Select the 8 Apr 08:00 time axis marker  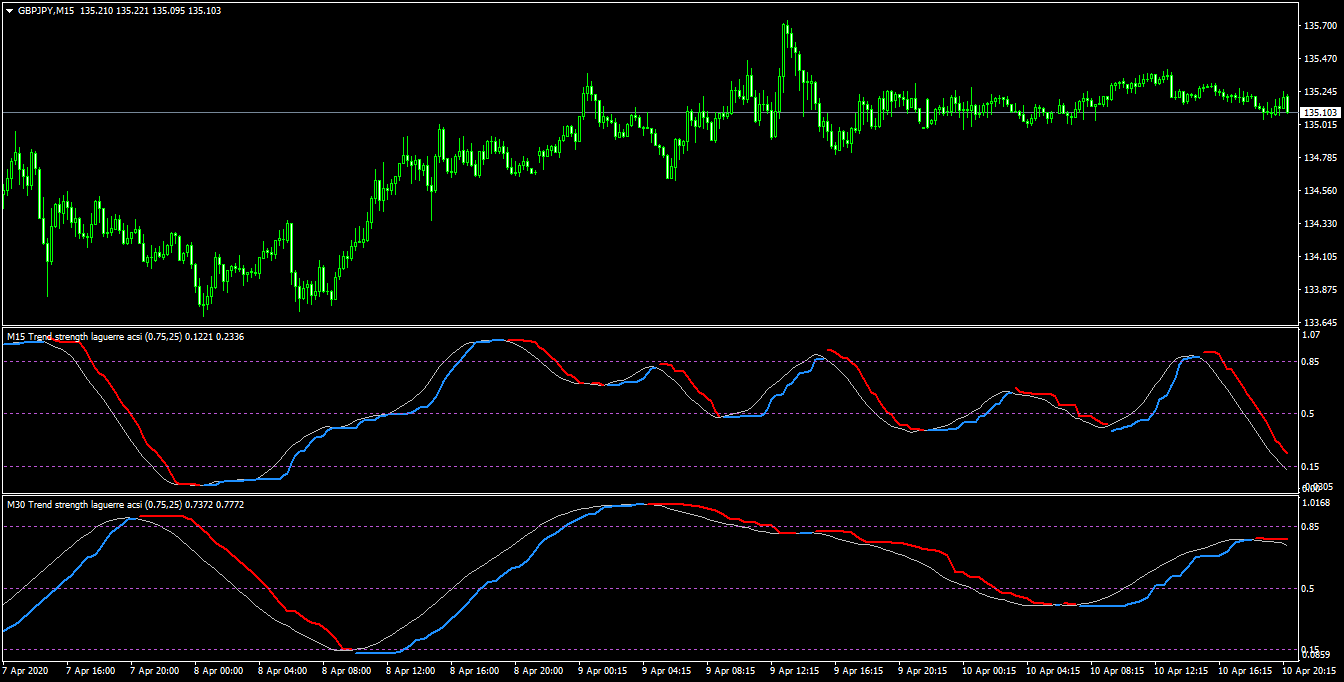click(x=349, y=671)
